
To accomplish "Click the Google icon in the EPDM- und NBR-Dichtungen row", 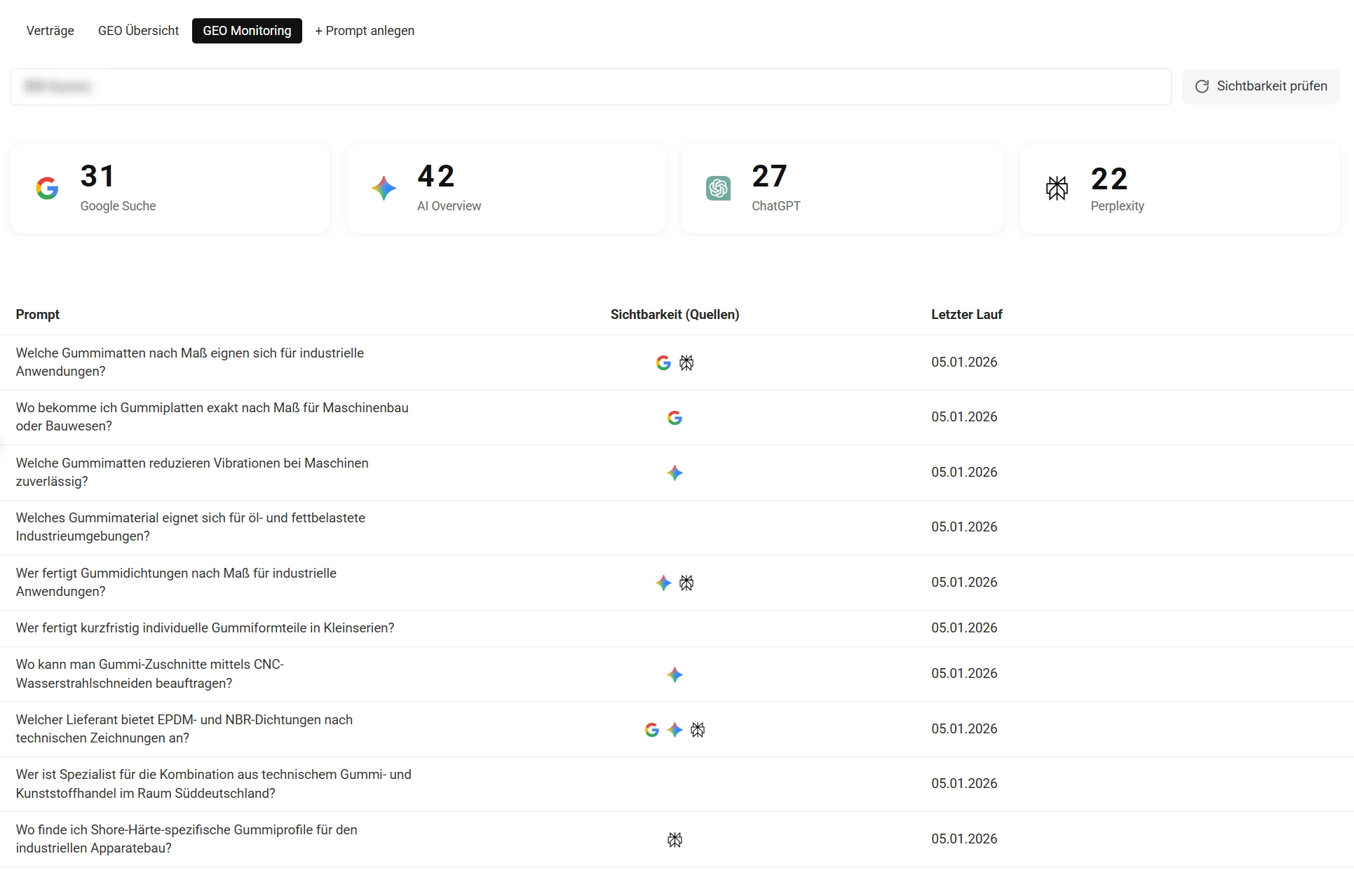I will [x=651, y=730].
